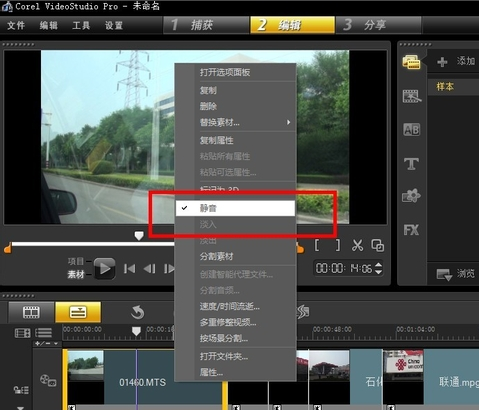479x410 pixels.
Task: Select 素材 clip playback mode
Action: point(76,275)
